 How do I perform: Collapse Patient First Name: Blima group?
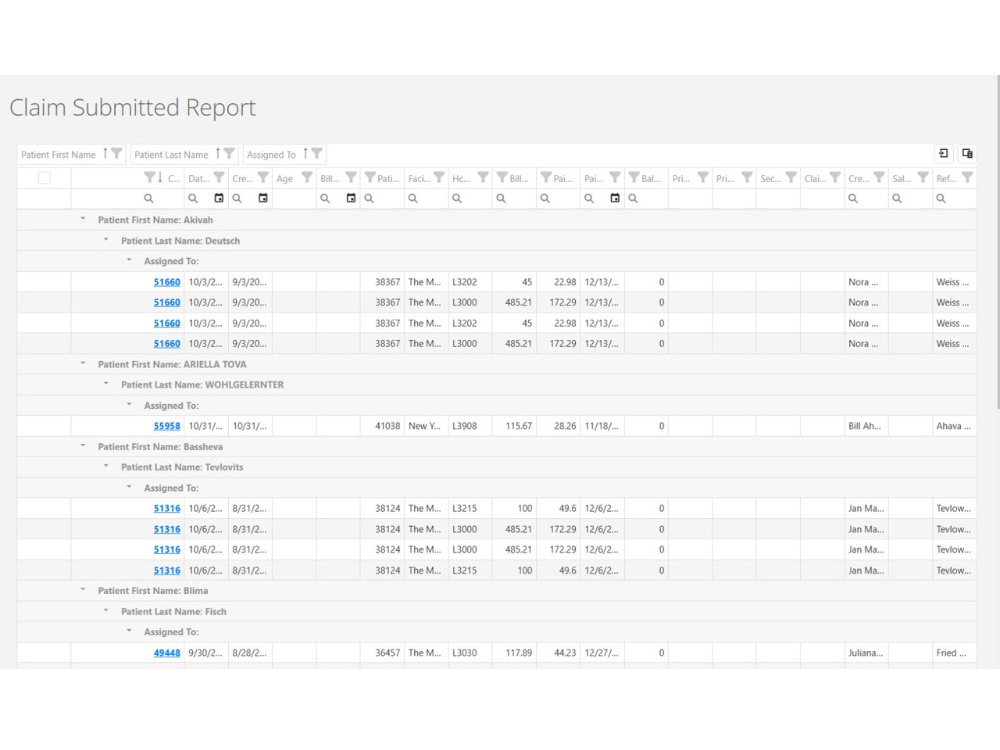click(83, 590)
